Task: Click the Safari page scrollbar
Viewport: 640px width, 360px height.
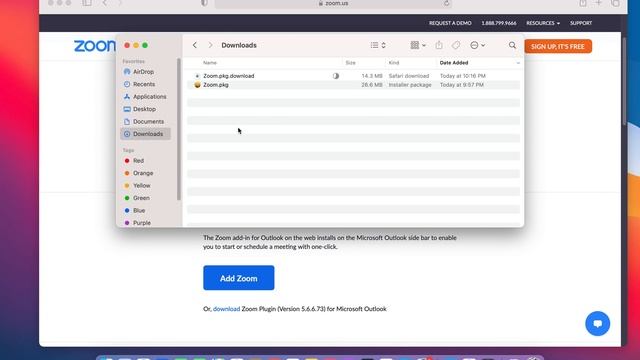Action: point(624,82)
